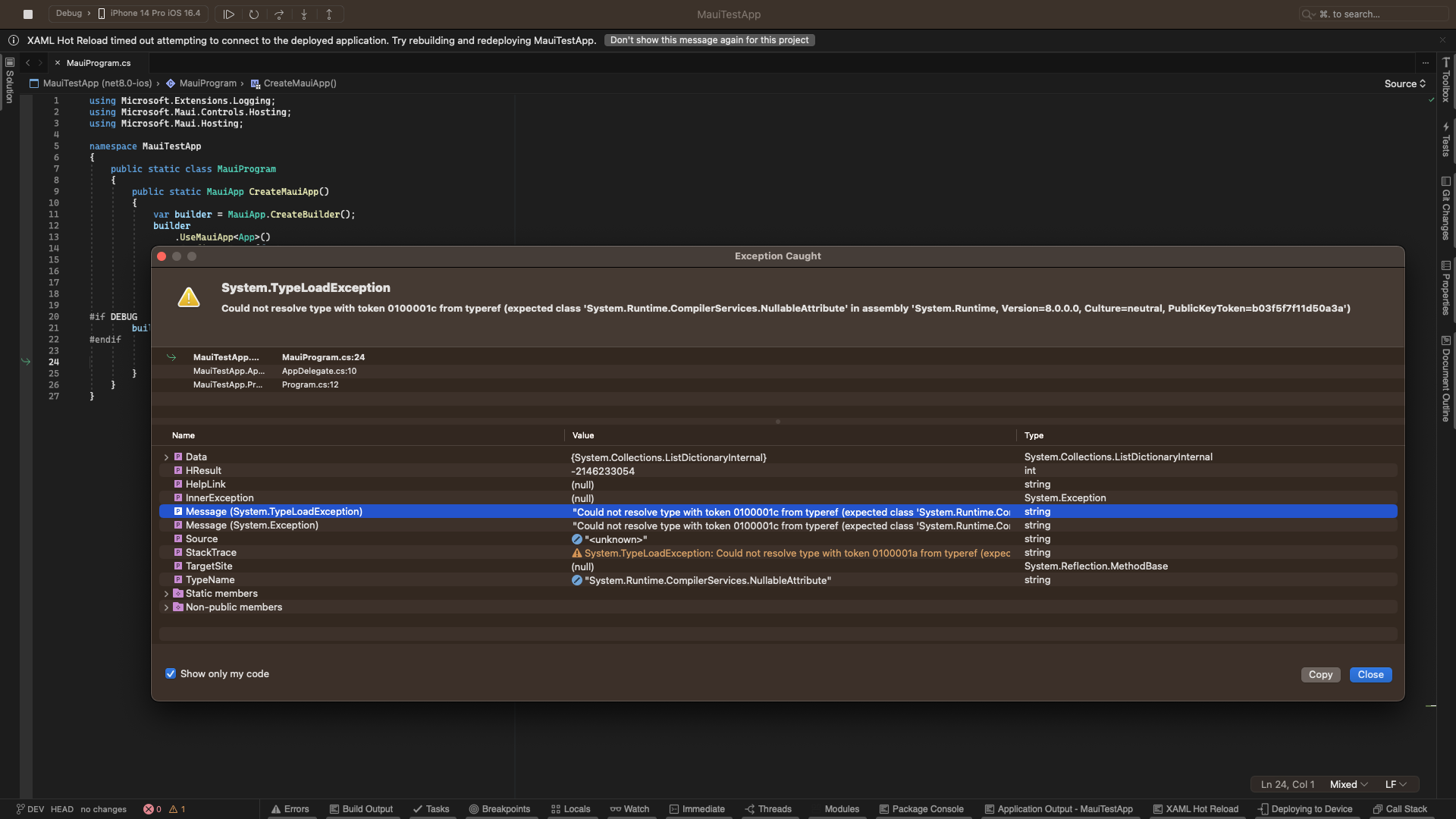
Task: Open the Breakpoints pad
Action: [500, 809]
